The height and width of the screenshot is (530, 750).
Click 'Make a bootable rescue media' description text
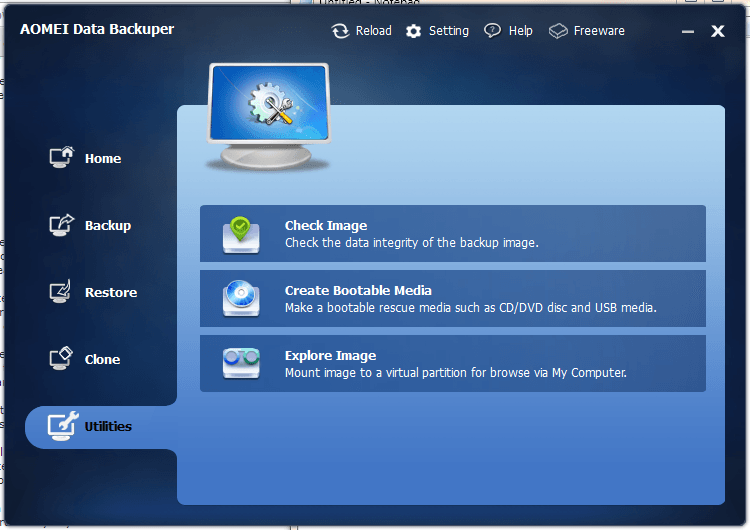(x=471, y=308)
